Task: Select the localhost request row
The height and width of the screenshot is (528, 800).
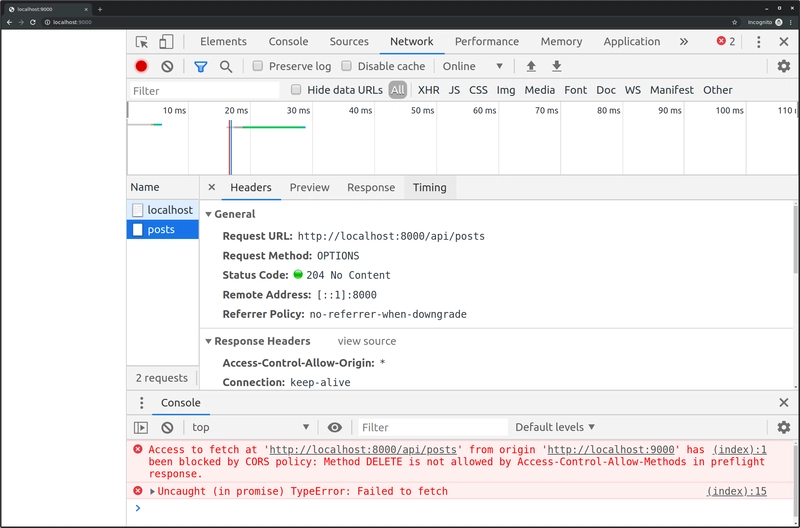Action: coord(163,210)
